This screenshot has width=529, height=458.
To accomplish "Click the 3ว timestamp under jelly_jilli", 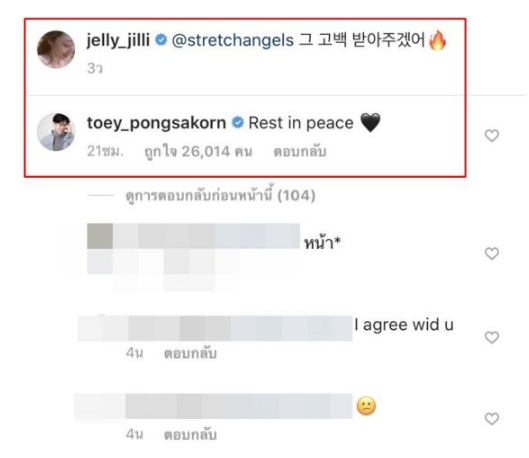I will 95,68.
